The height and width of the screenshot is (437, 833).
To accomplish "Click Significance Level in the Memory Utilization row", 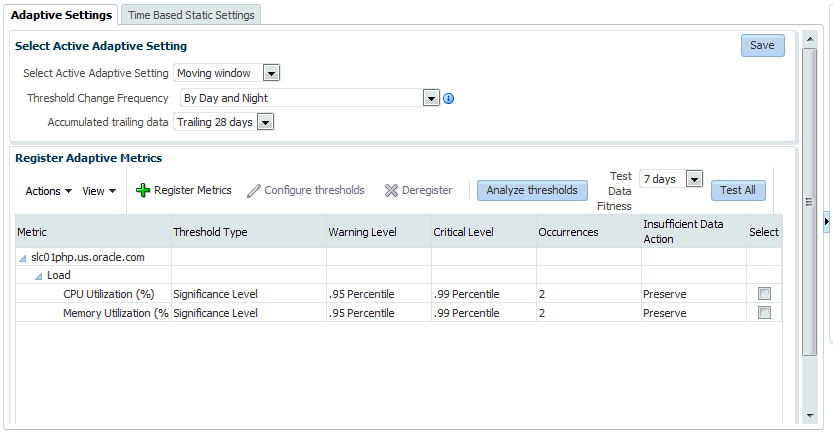I will pos(215,313).
